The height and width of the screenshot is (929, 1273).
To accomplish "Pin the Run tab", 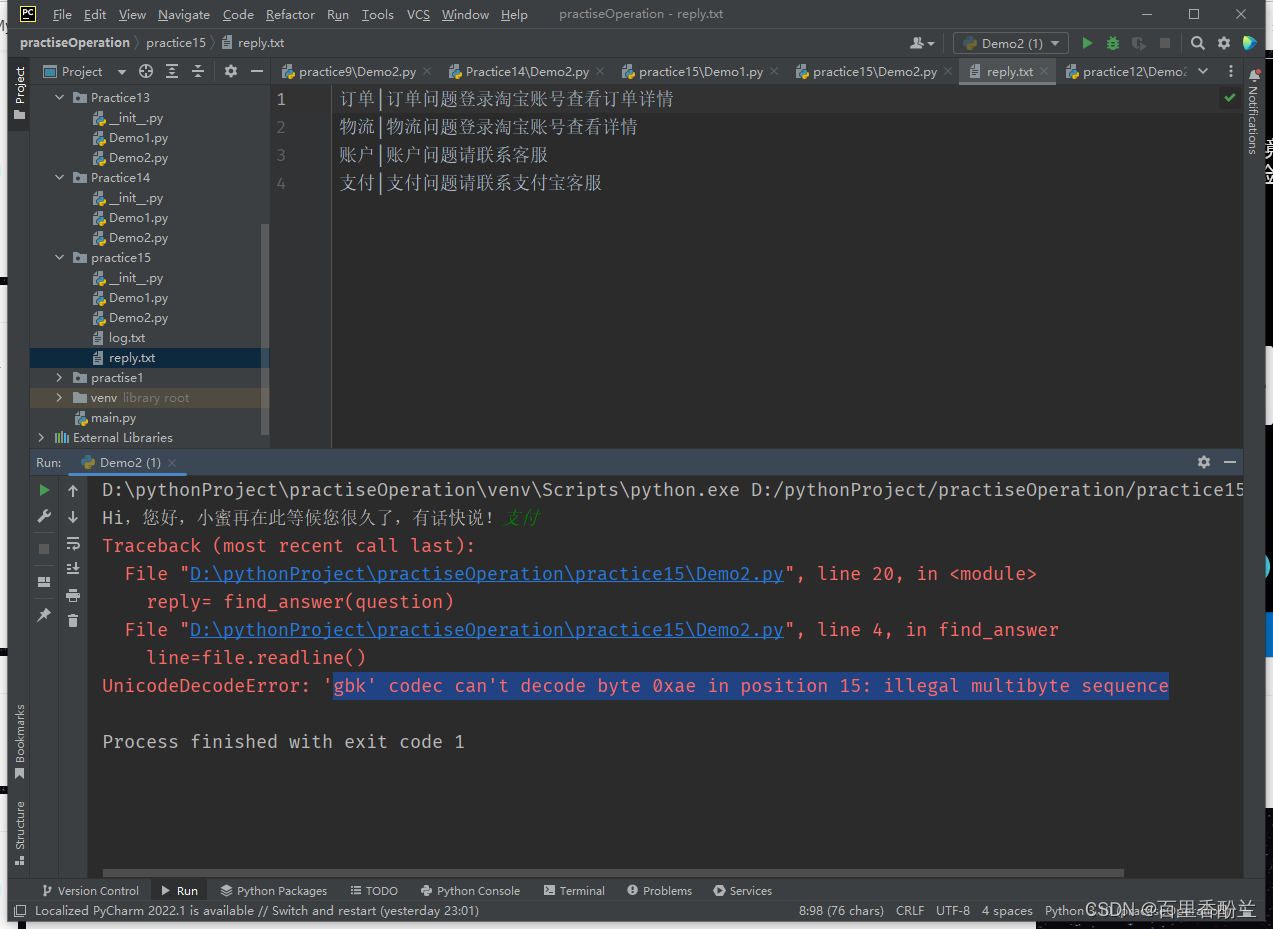I will [x=44, y=615].
